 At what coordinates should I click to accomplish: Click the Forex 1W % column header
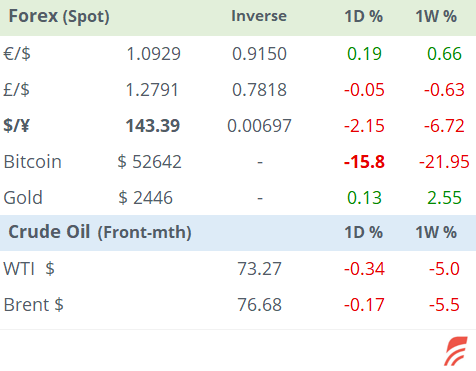[x=436, y=16]
